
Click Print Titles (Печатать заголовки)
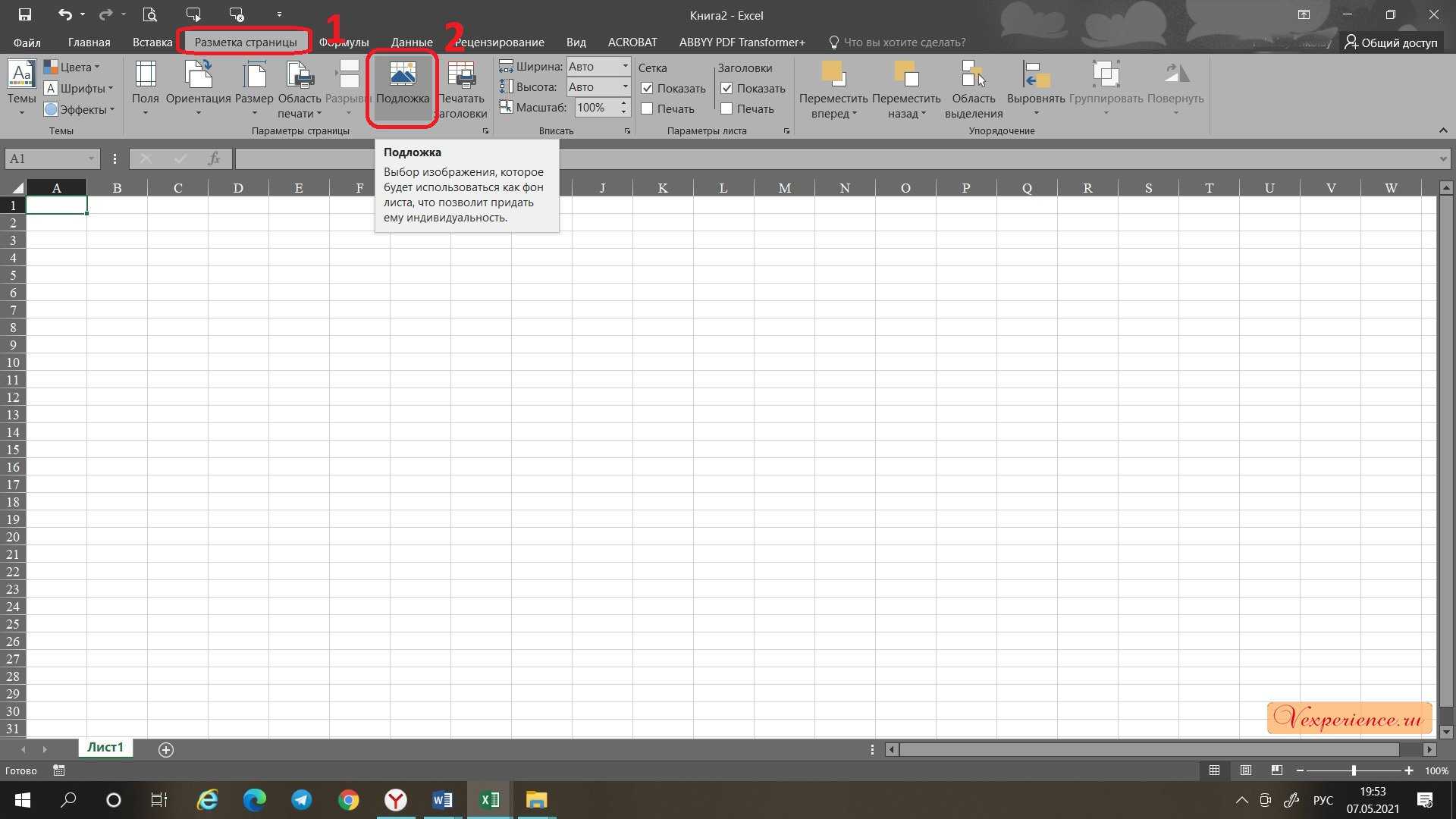(461, 89)
